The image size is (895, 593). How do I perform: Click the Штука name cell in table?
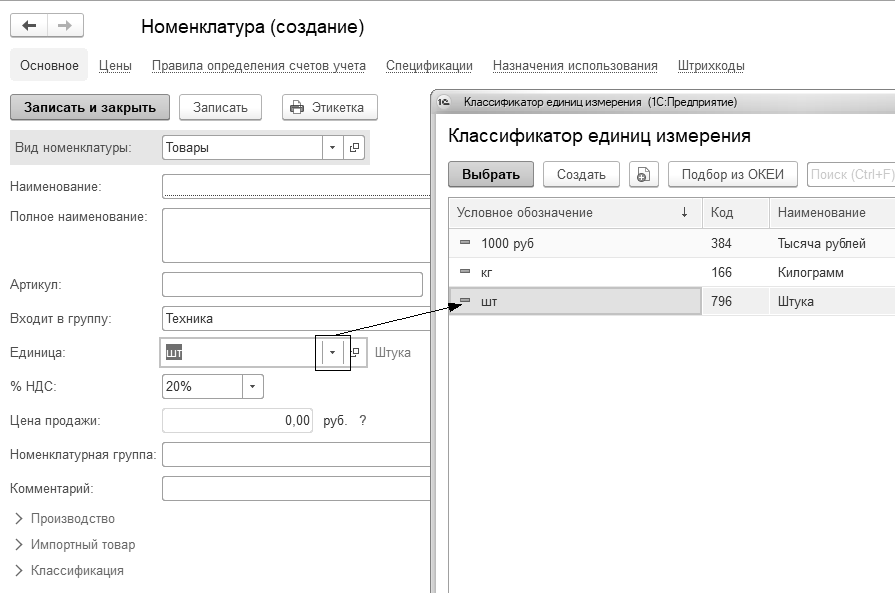point(832,301)
